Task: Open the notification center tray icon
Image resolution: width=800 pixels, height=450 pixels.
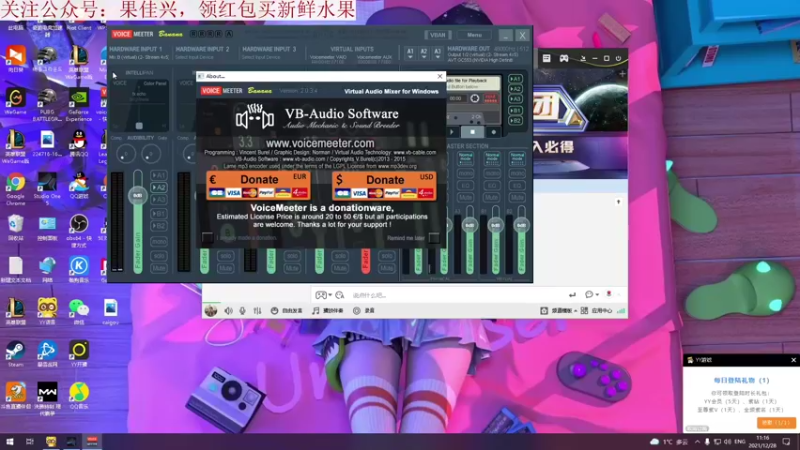Action: point(786,441)
